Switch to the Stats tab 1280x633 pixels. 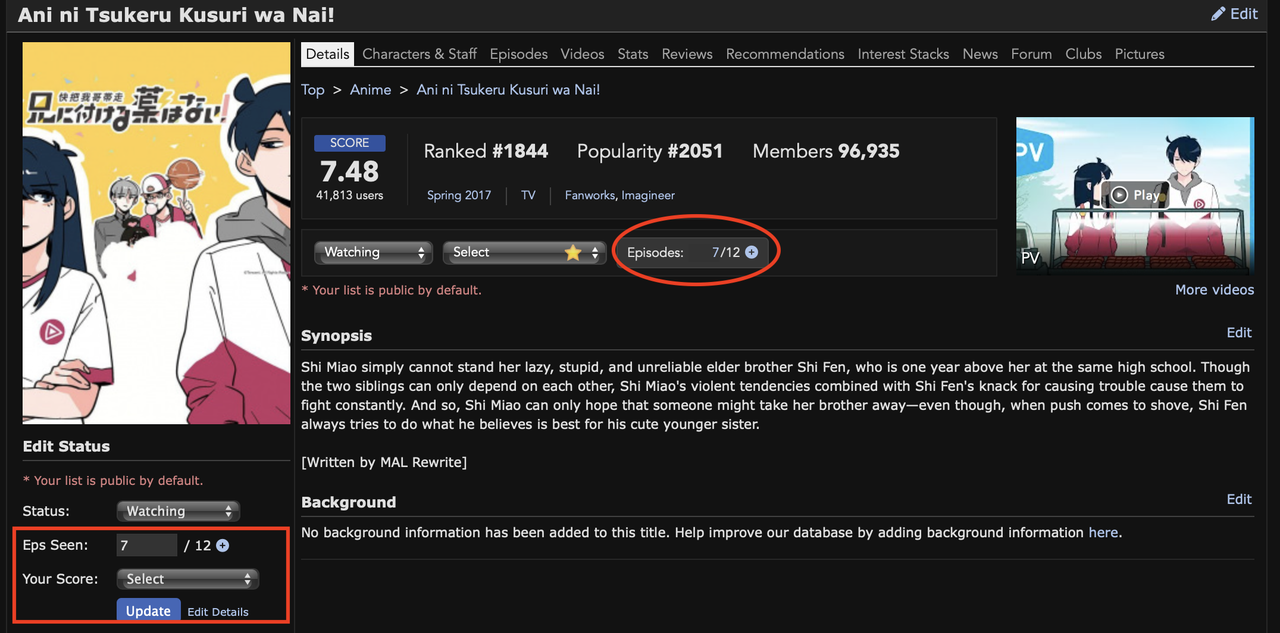[x=632, y=54]
